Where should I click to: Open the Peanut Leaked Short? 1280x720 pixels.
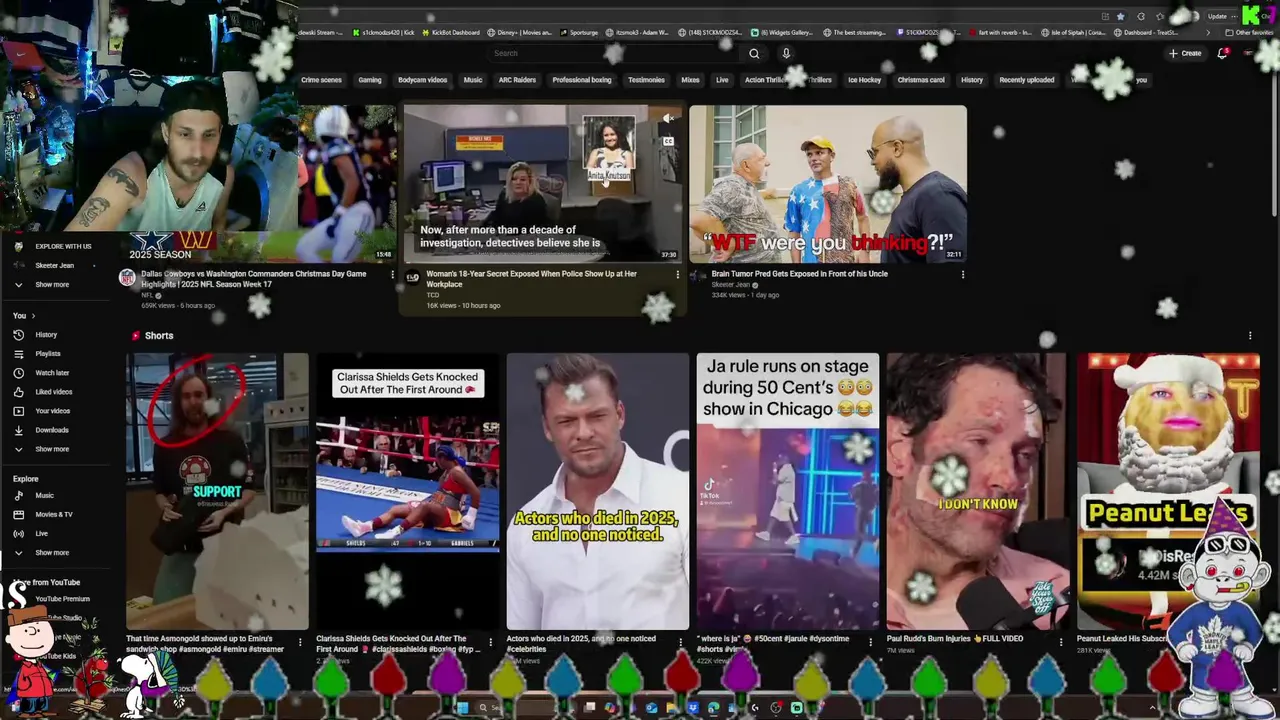click(x=1168, y=491)
